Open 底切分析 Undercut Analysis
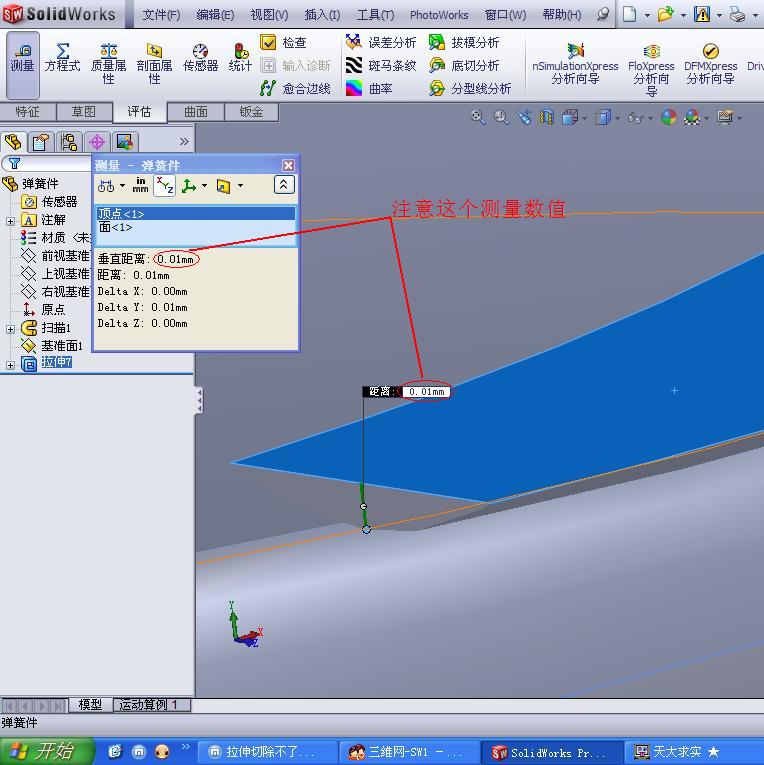Screen dimensions: 764x765 point(464,65)
